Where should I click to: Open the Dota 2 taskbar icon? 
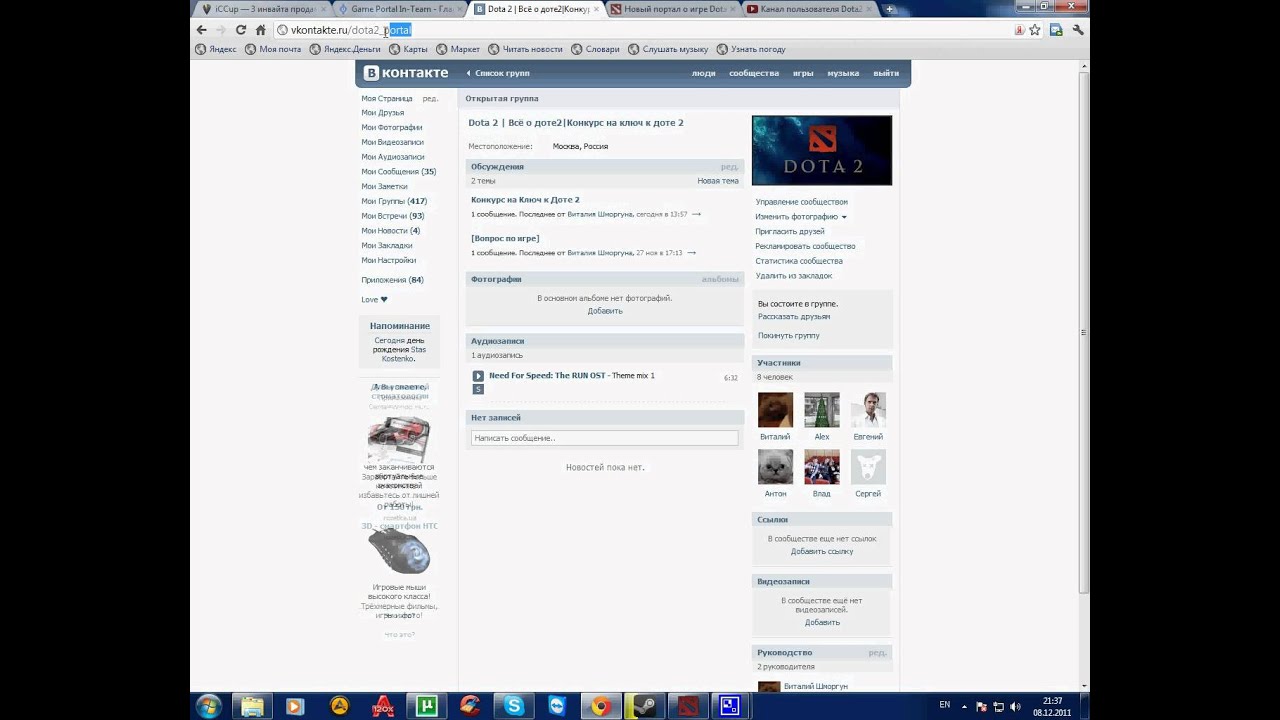pos(688,706)
